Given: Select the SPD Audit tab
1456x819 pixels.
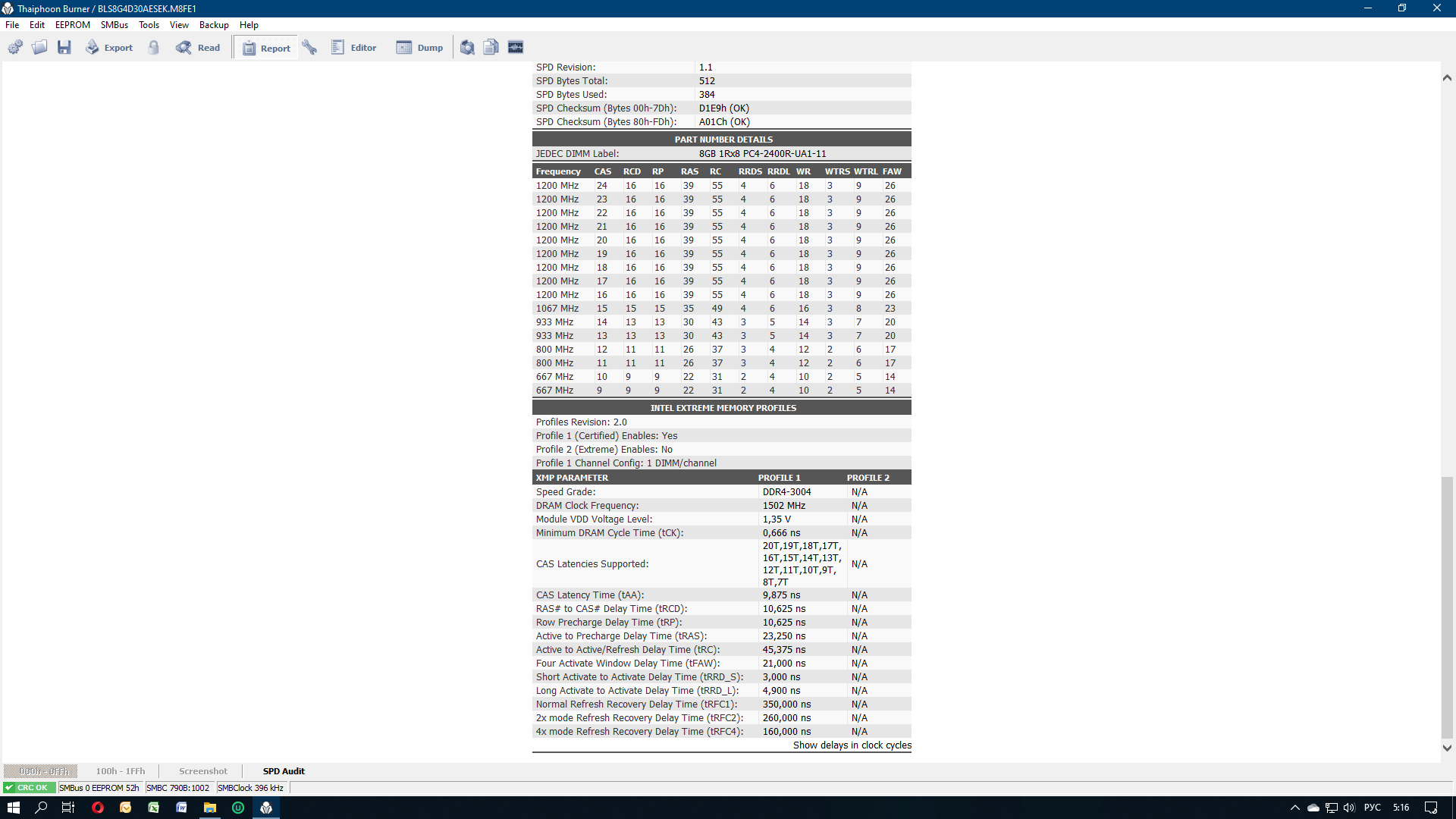Looking at the screenshot, I should point(284,771).
